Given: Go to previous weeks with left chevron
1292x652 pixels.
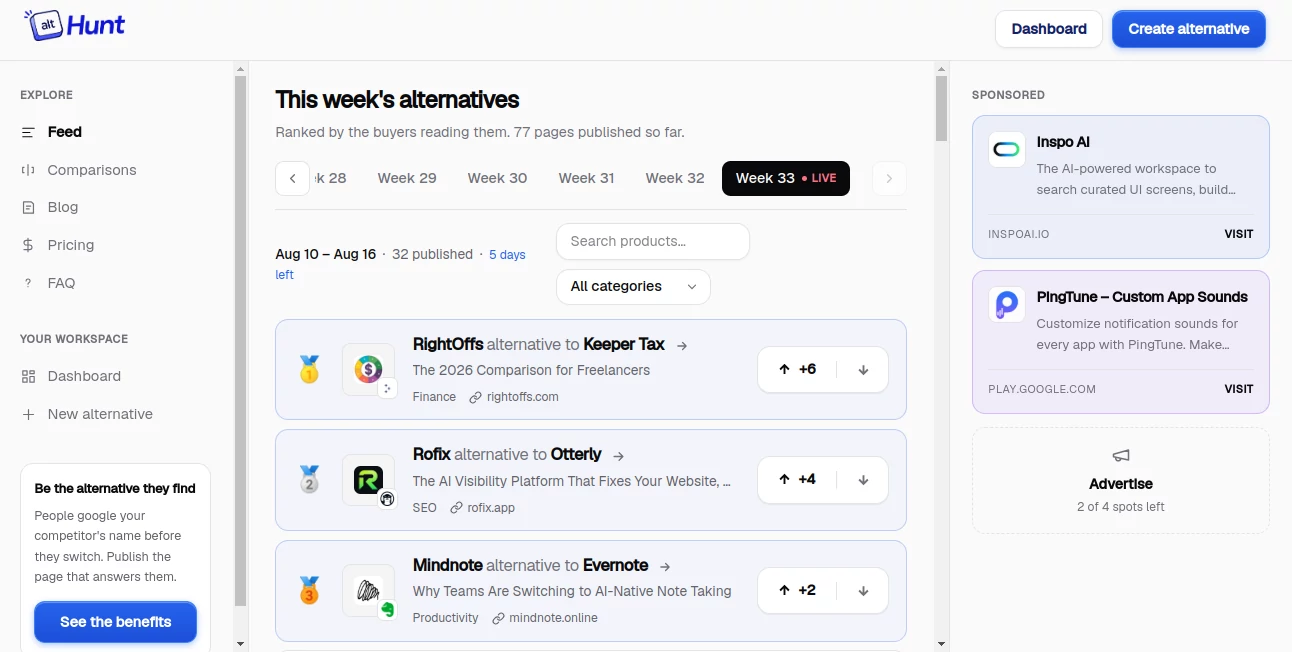Looking at the screenshot, I should coord(292,178).
